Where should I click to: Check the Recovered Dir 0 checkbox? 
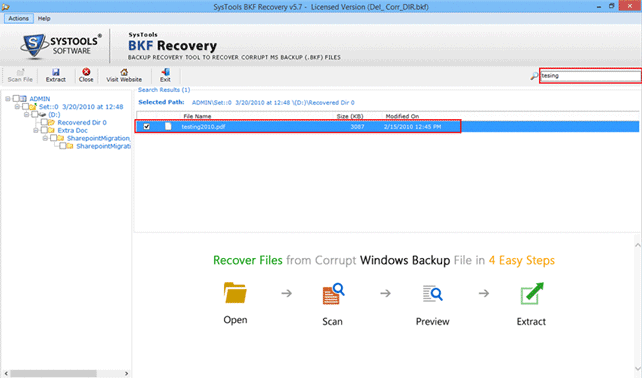(44, 122)
